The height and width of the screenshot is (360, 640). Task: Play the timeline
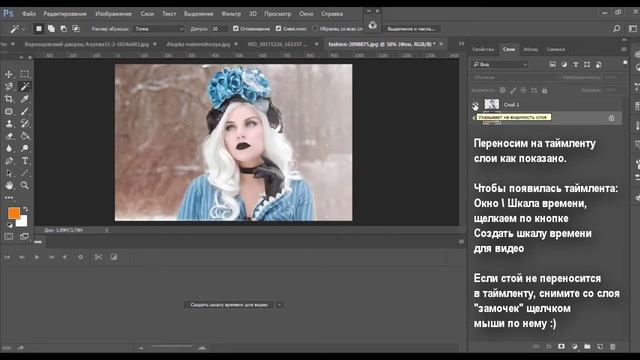37,257
